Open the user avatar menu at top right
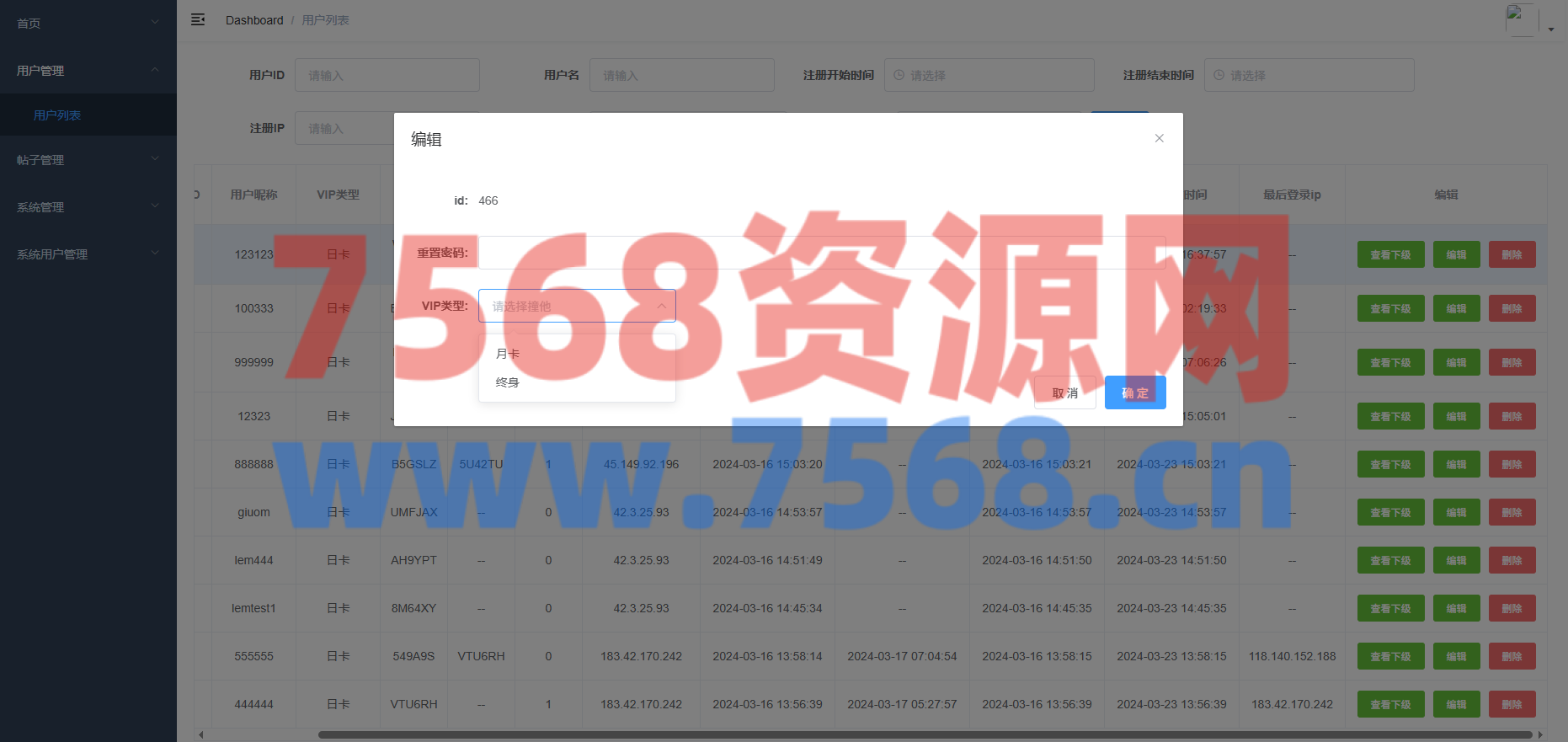This screenshot has width=1568, height=742. click(1529, 20)
